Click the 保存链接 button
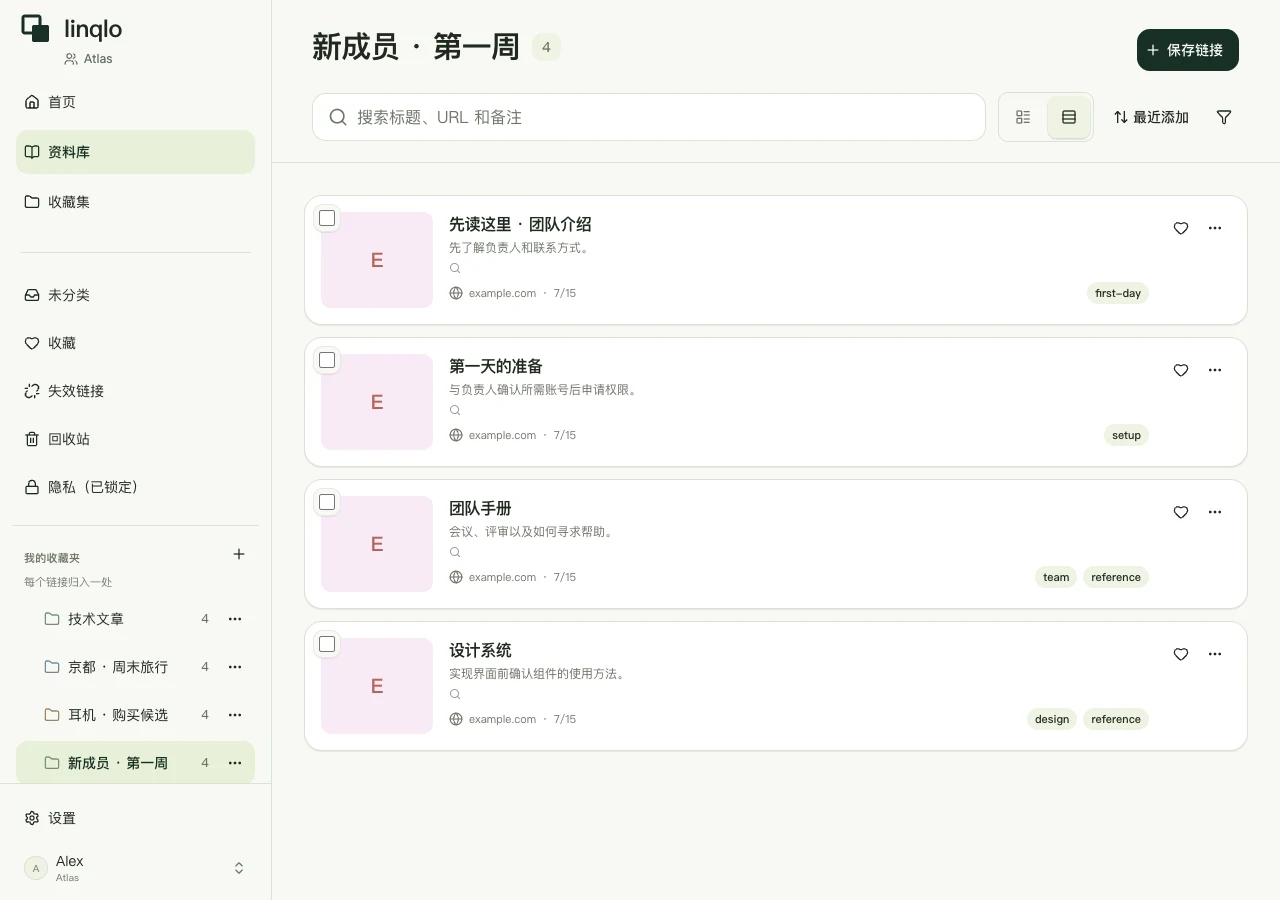Viewport: 1280px width, 900px height. pyautogui.click(x=1188, y=50)
